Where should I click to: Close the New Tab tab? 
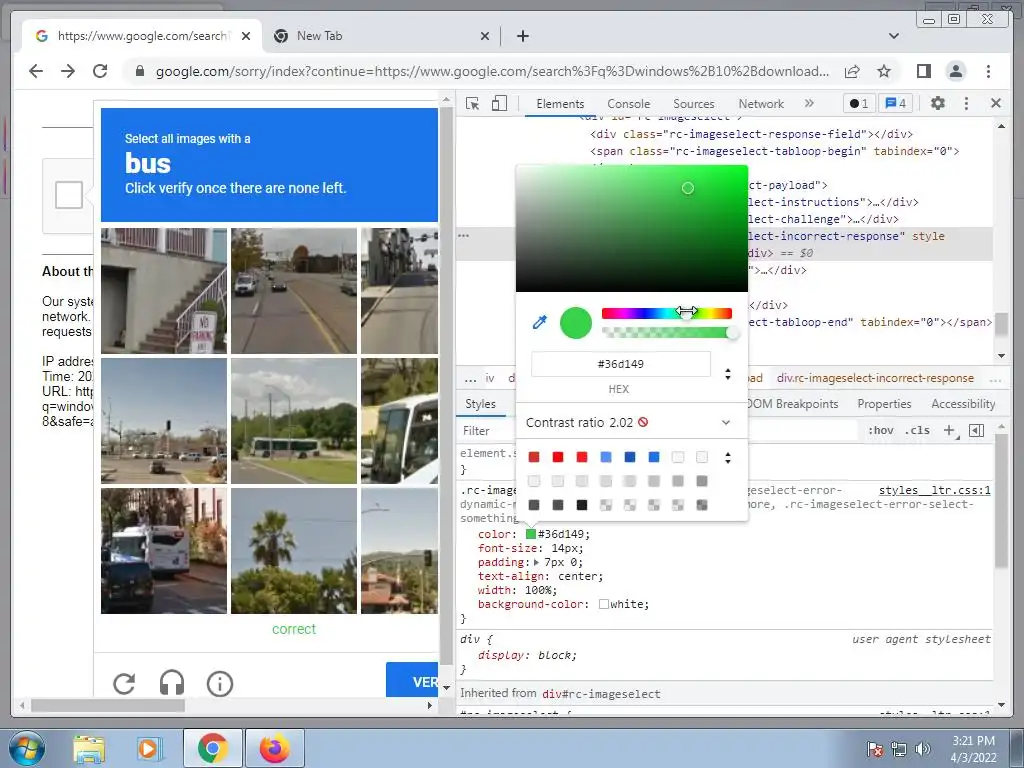pos(485,36)
